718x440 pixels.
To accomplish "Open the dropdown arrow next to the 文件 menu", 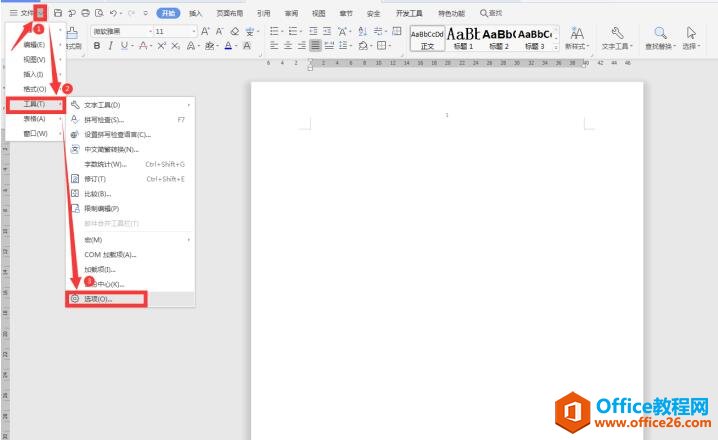I will 40,13.
